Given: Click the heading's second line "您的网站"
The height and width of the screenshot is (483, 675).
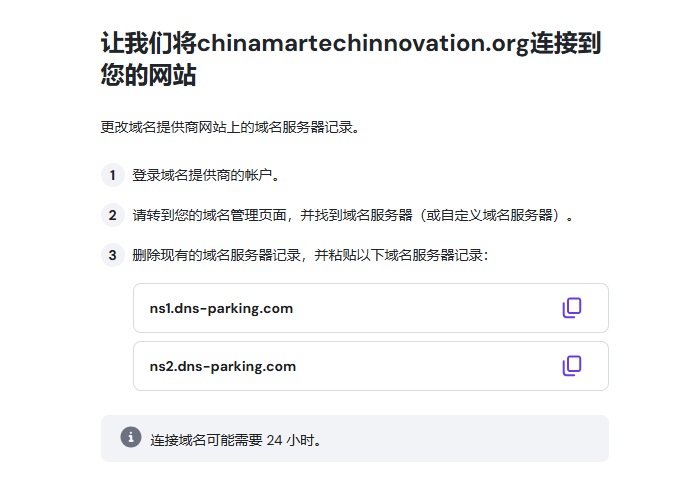Looking at the screenshot, I should coord(148,77).
